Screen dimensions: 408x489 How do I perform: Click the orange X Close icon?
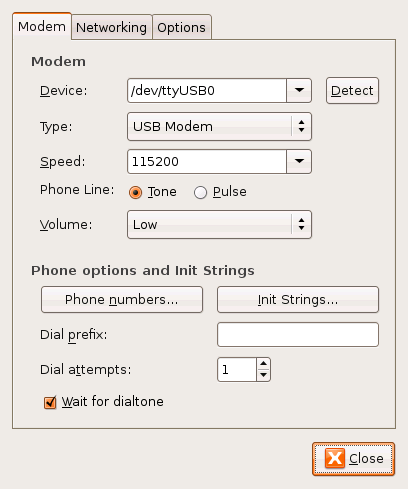tap(335, 458)
